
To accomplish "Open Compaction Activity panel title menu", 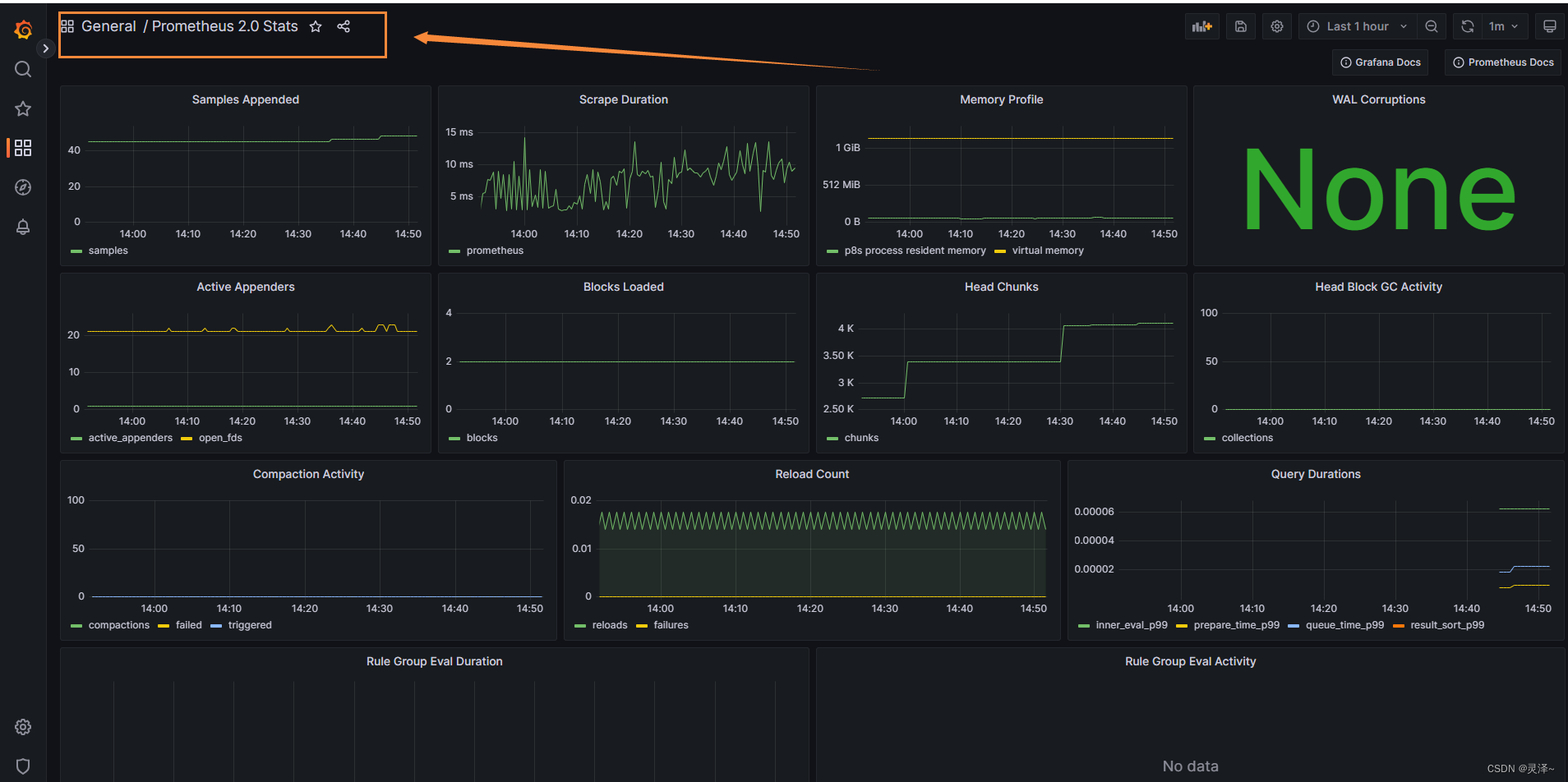I will pyautogui.click(x=308, y=474).
